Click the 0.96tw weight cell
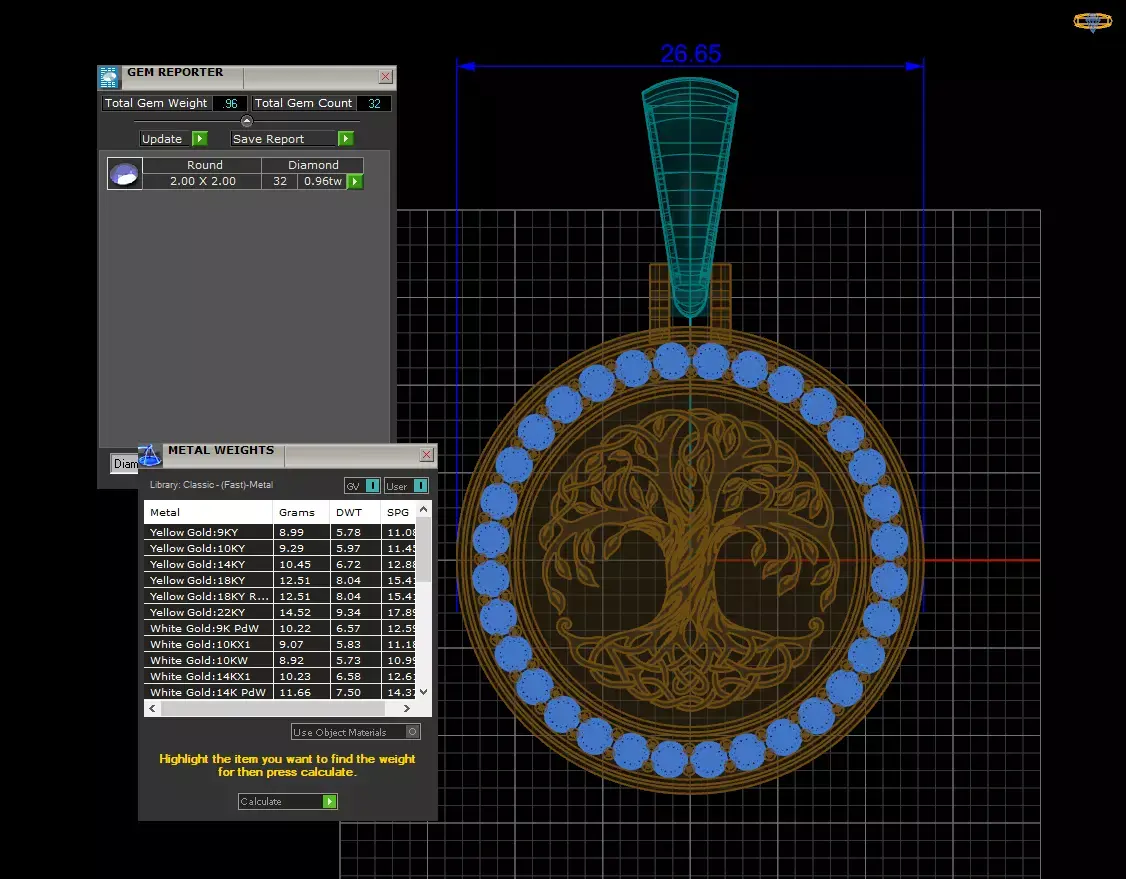This screenshot has height=879, width=1126. tap(322, 182)
